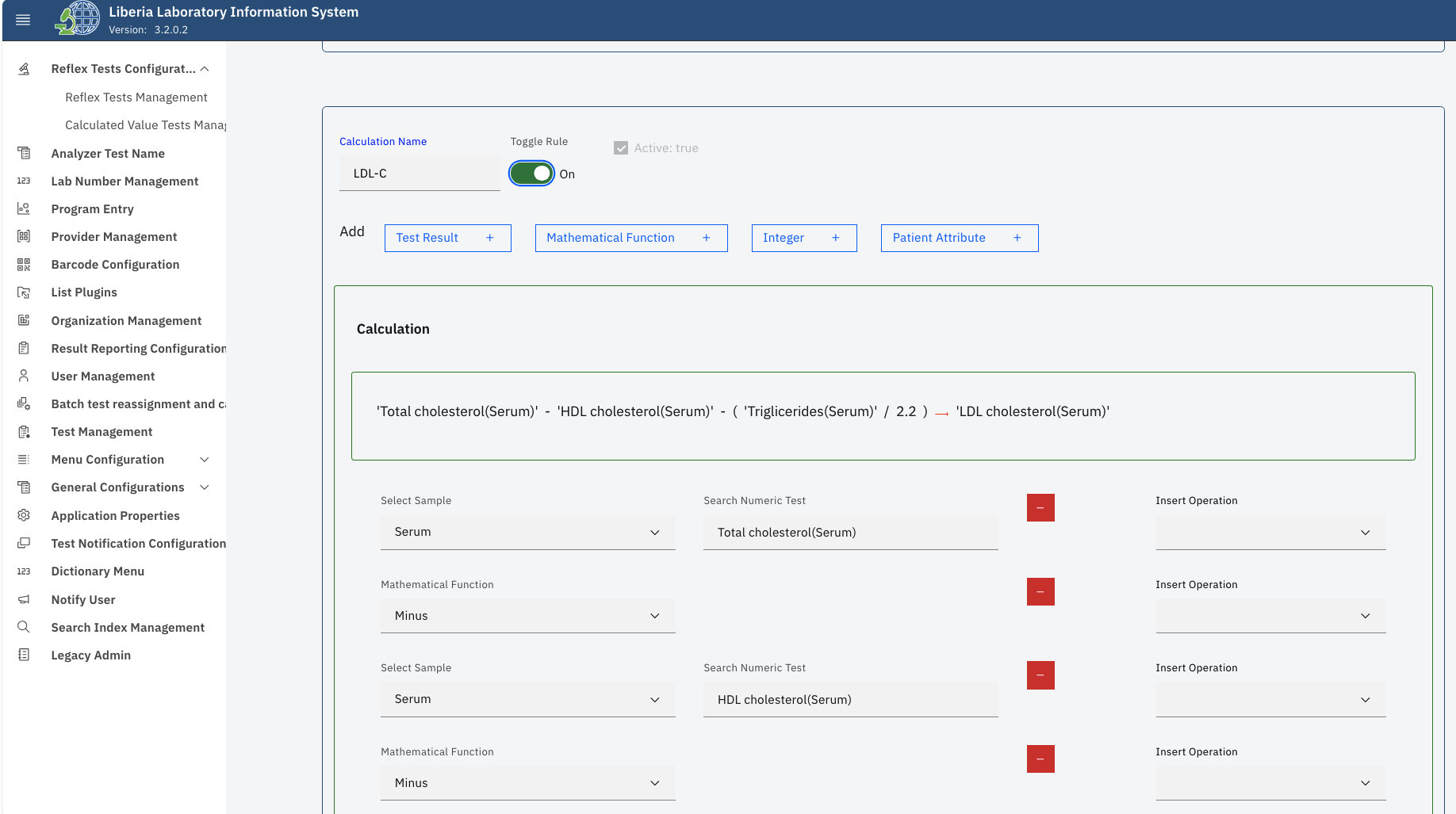The width and height of the screenshot is (1456, 814).
Task: Click the Program Entry chart icon
Action: point(24,208)
